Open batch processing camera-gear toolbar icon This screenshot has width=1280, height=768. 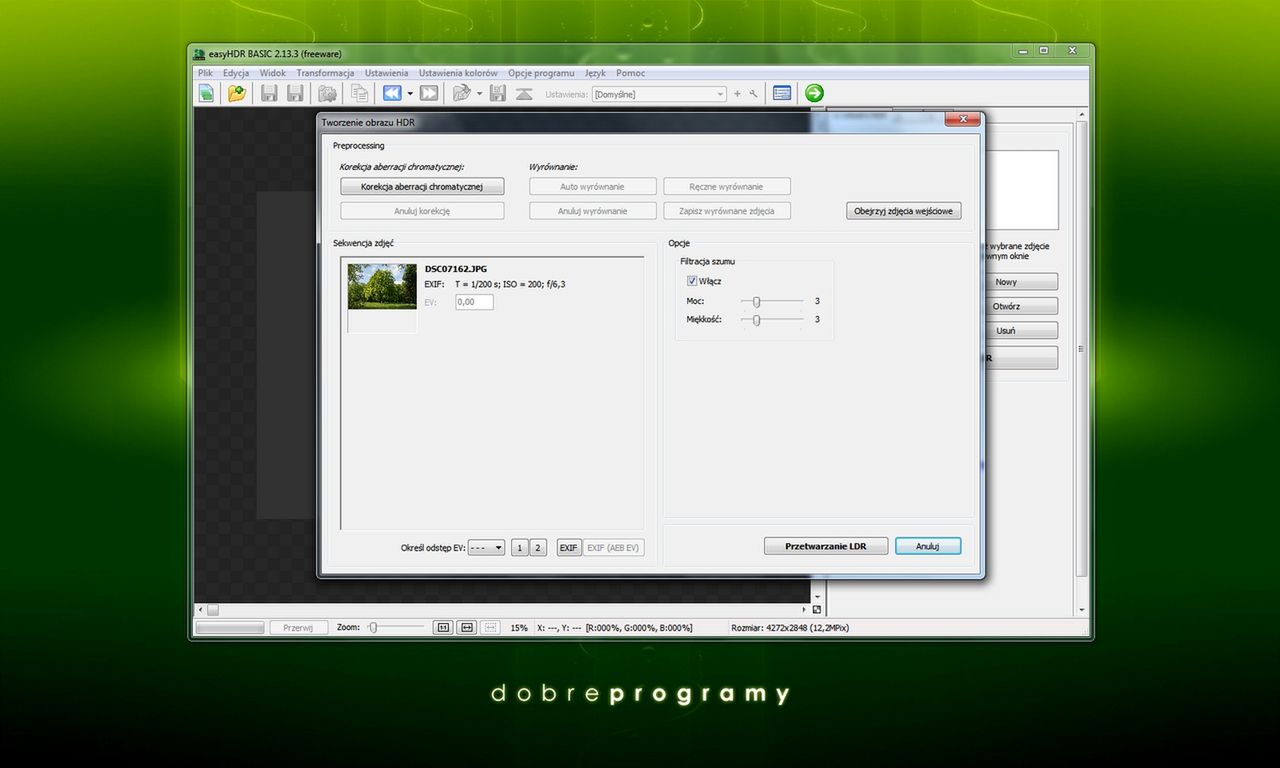[327, 93]
